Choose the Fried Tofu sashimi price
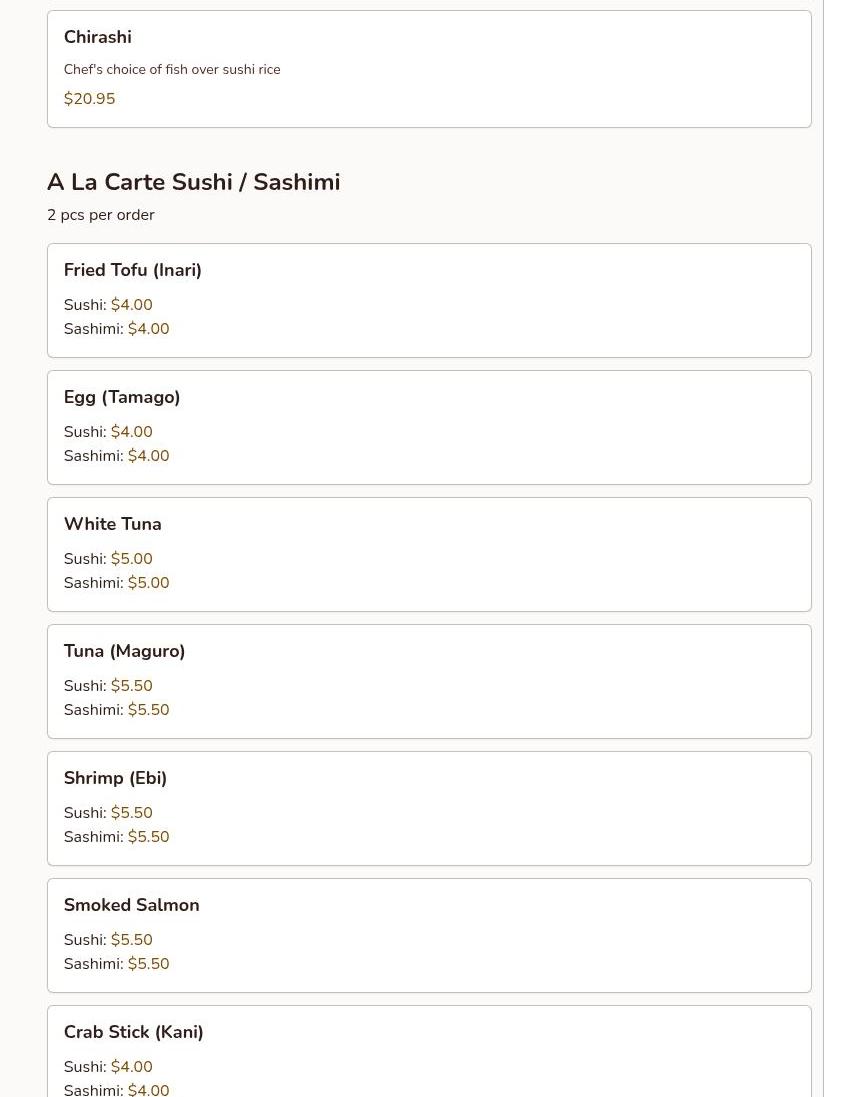The width and height of the screenshot is (844, 1097). pos(148,329)
